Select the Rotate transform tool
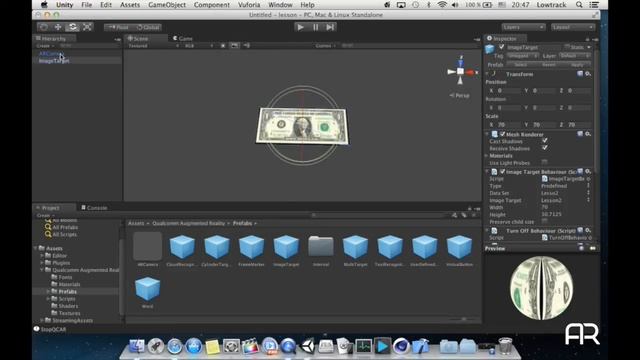 point(72,27)
